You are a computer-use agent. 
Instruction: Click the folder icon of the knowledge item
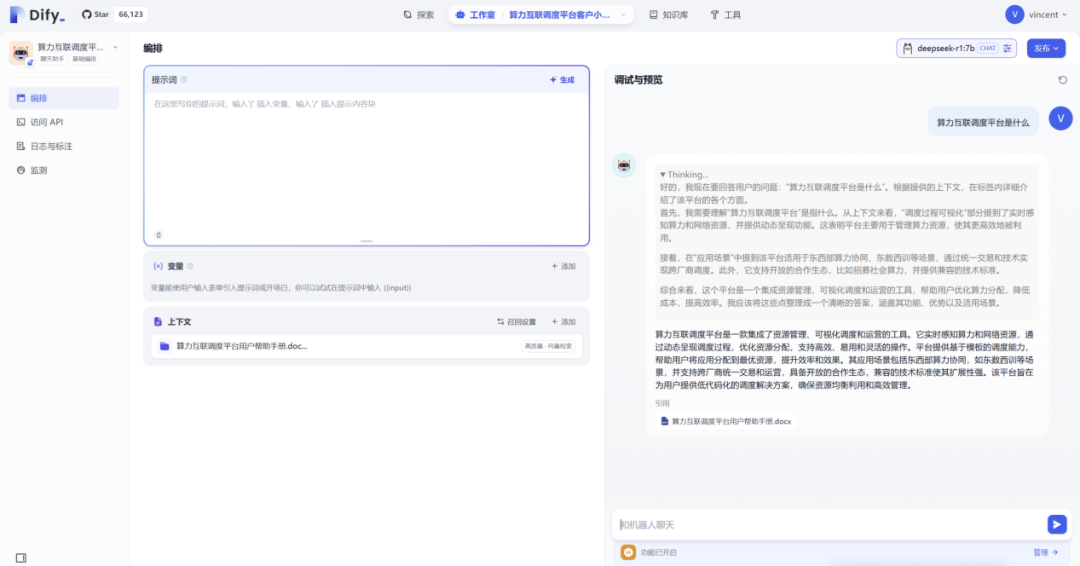coord(165,346)
